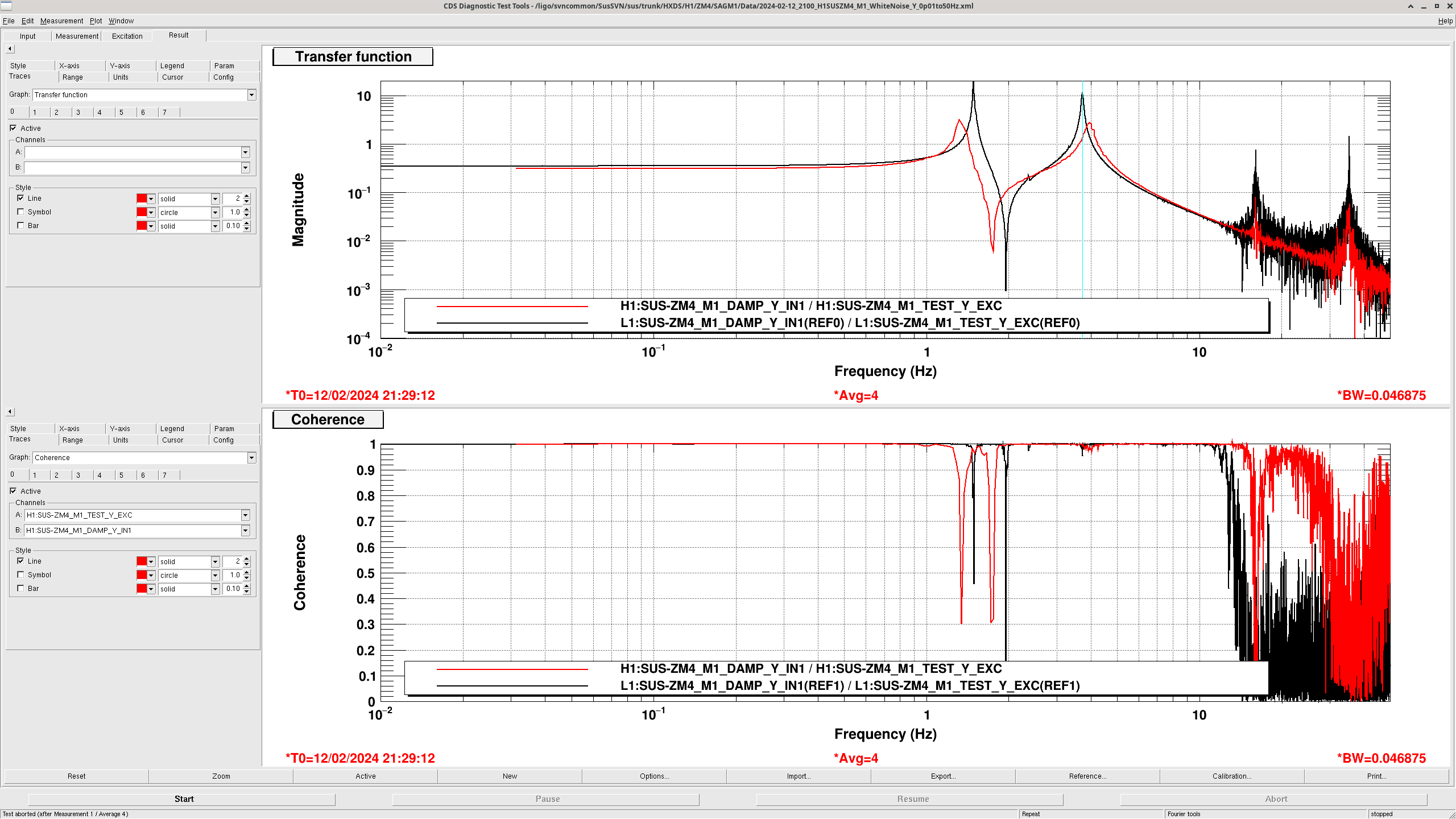Toggle Active checkbox in top traces panel
The image size is (1456, 819).
[13, 129]
